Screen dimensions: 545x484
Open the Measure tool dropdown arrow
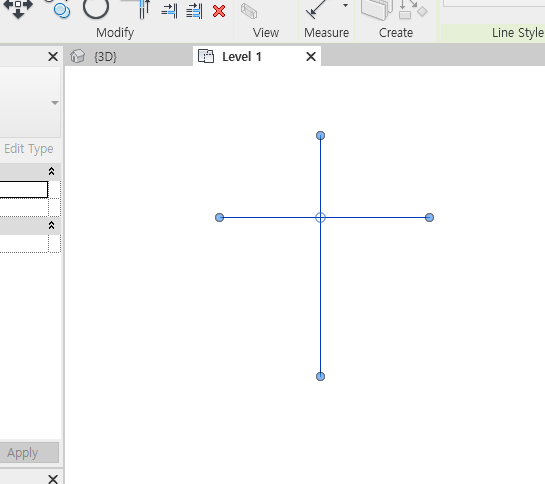click(x=345, y=5)
